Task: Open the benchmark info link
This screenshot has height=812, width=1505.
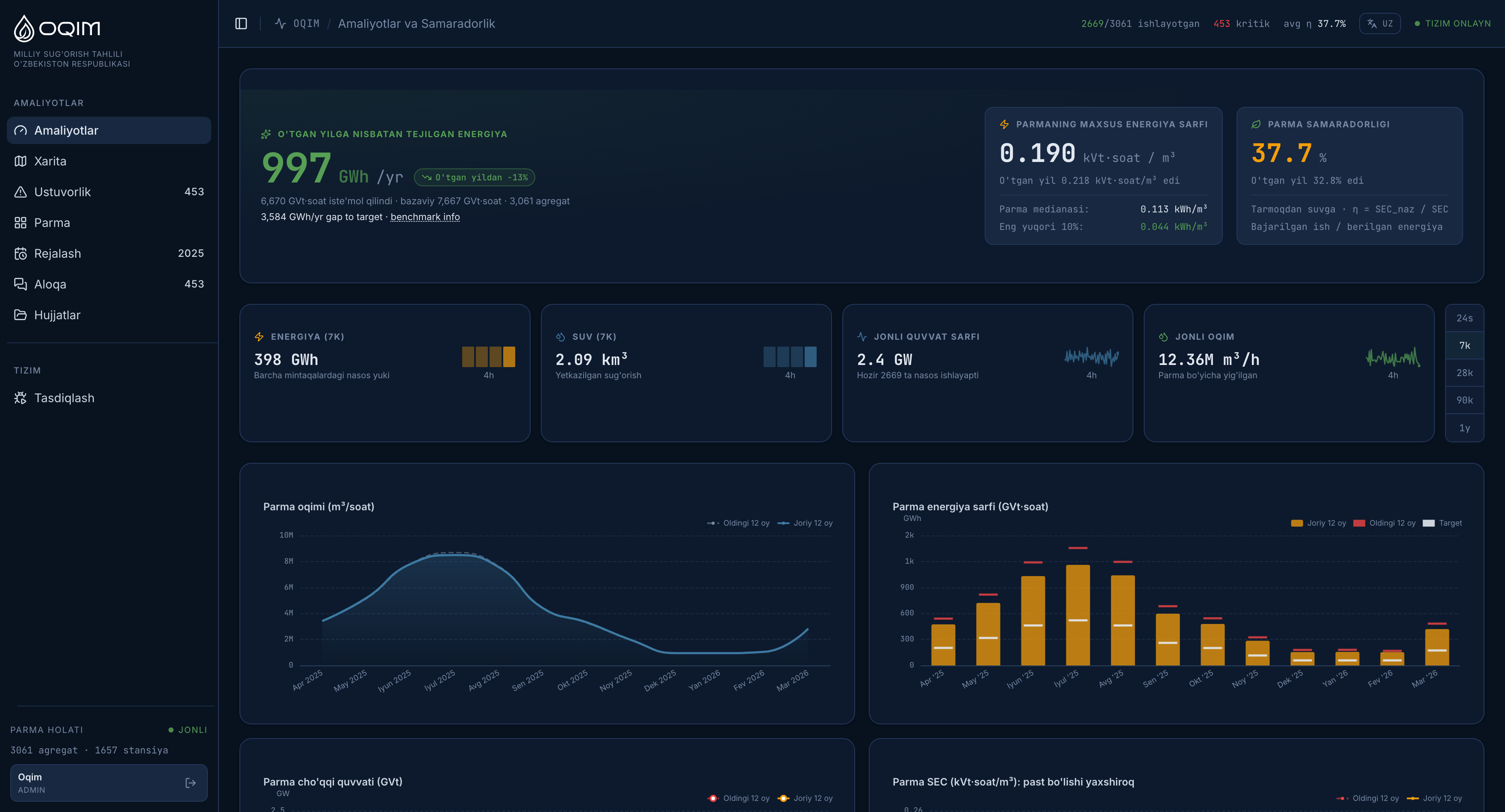Action: 425,217
